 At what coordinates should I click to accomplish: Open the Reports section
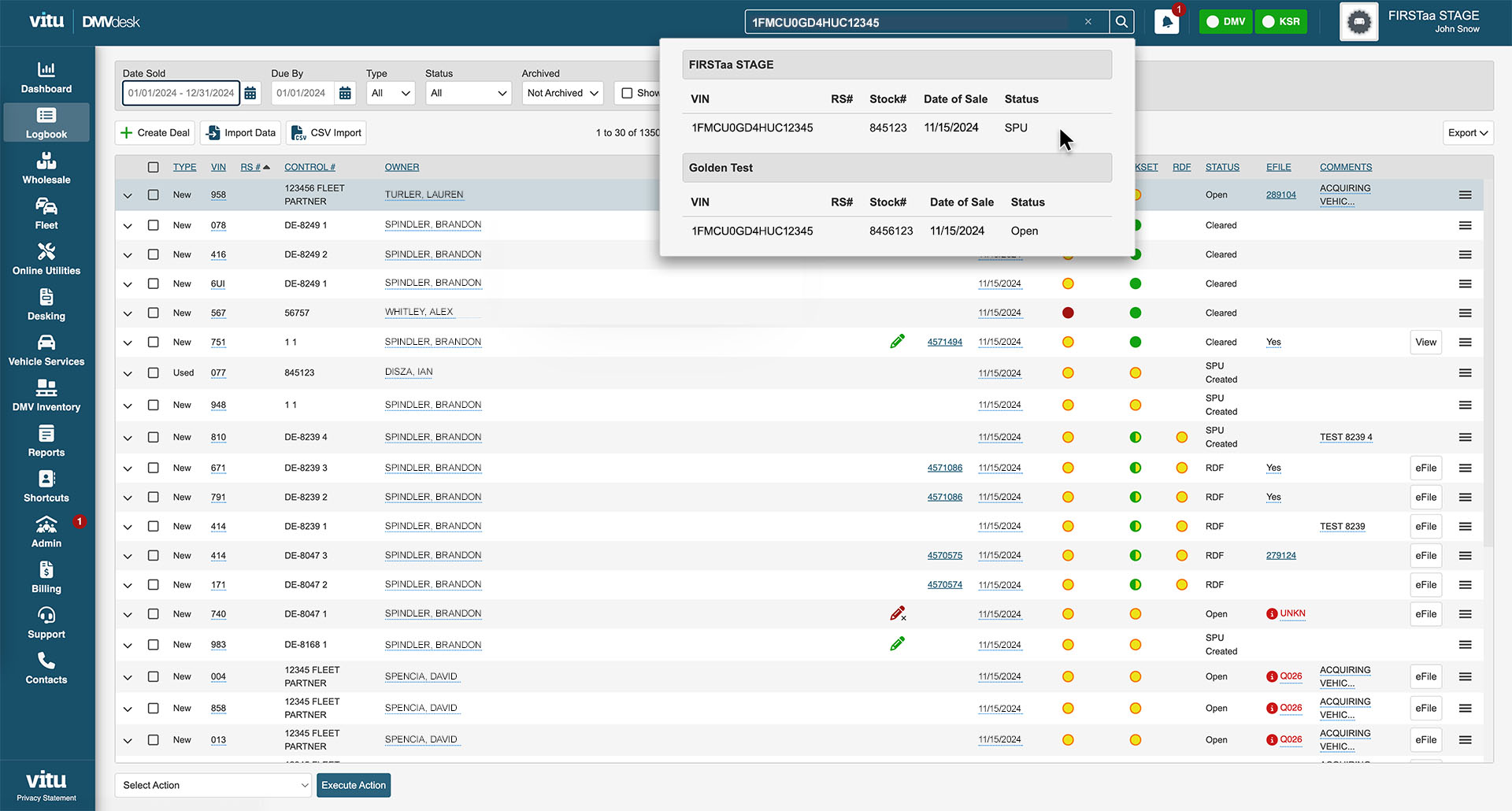[46, 439]
